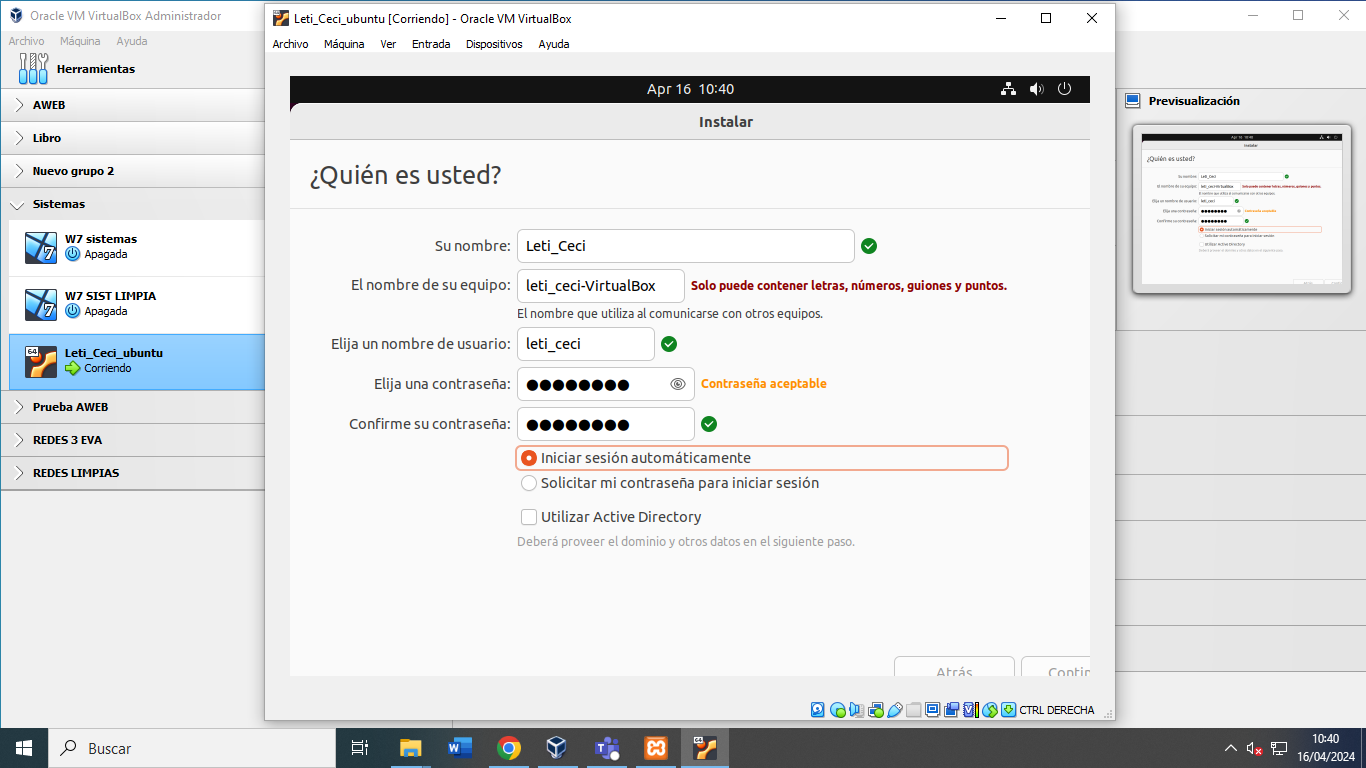Select Solicitar mi contraseña para iniciar sesión
This screenshot has width=1366, height=768.
[529, 483]
